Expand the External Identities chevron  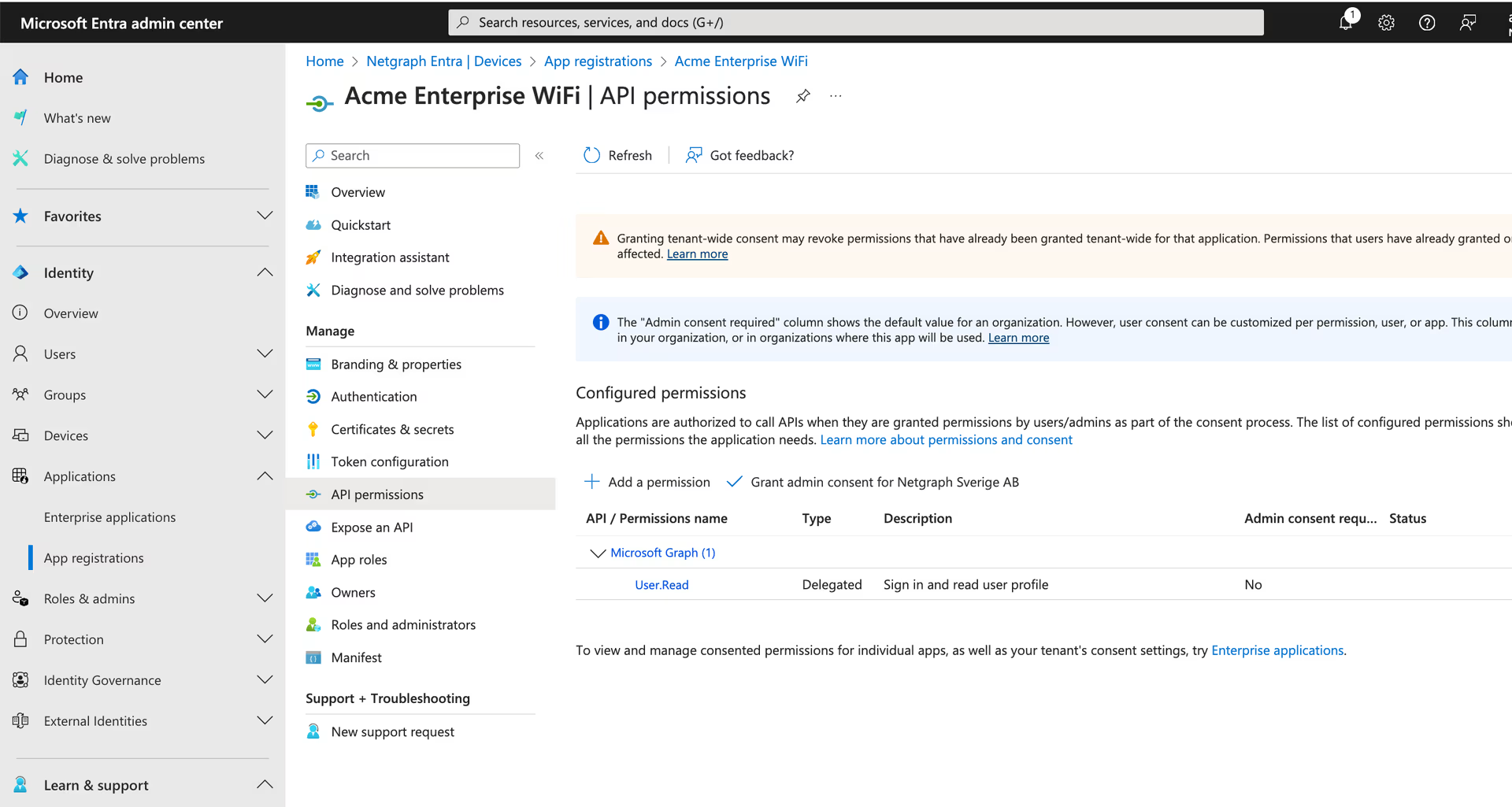pyautogui.click(x=265, y=720)
